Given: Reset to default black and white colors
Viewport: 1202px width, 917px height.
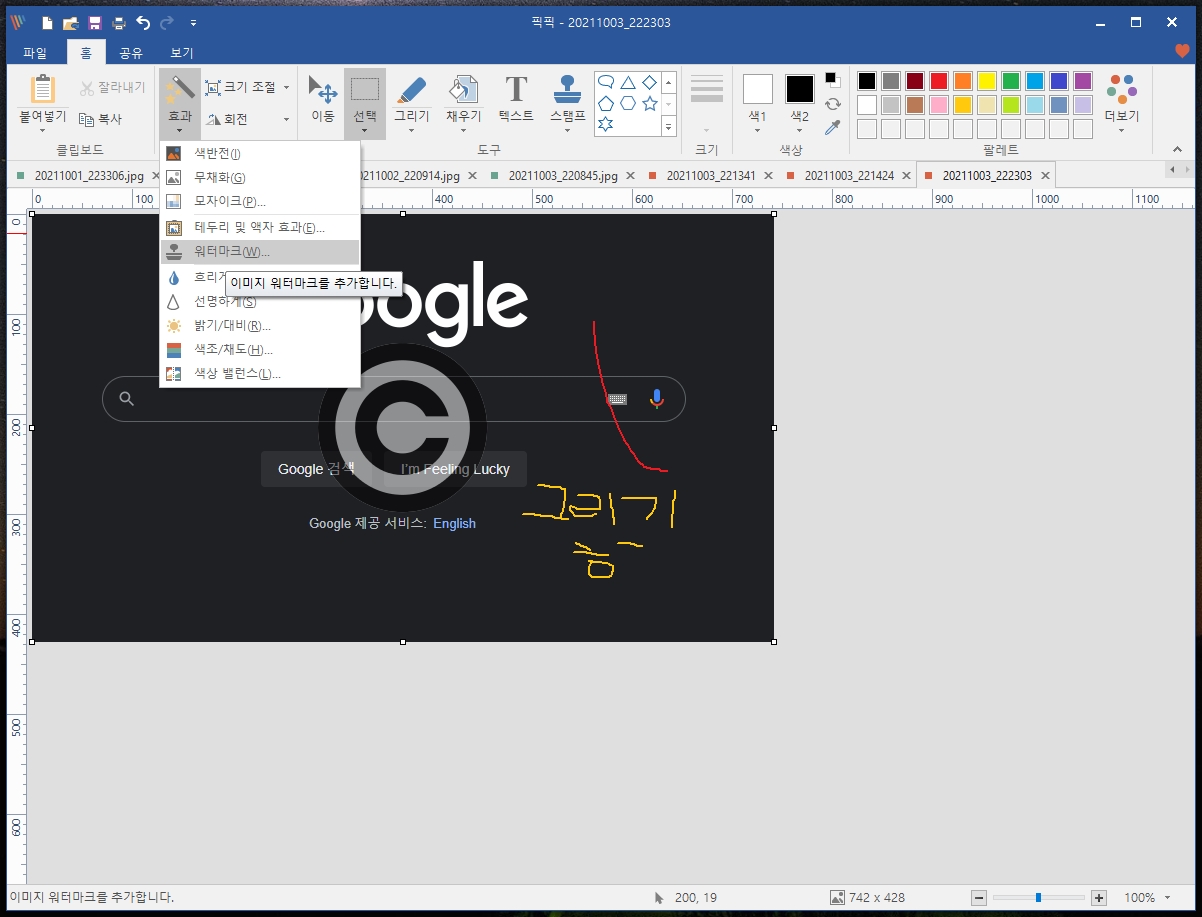Looking at the screenshot, I should (x=832, y=80).
